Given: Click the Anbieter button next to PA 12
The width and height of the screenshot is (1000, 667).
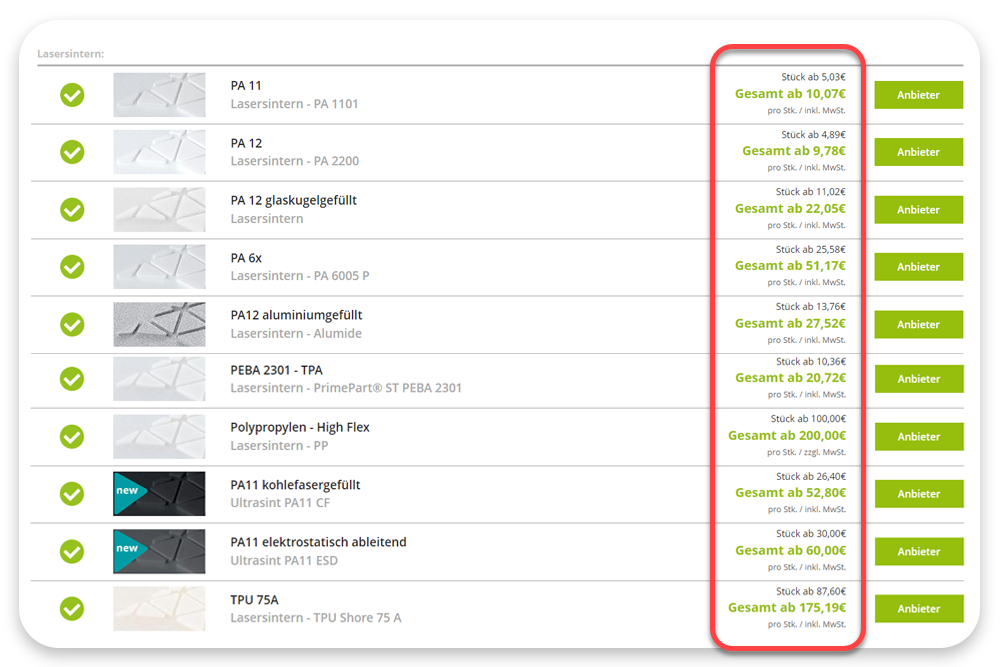Looking at the screenshot, I should point(918,152).
